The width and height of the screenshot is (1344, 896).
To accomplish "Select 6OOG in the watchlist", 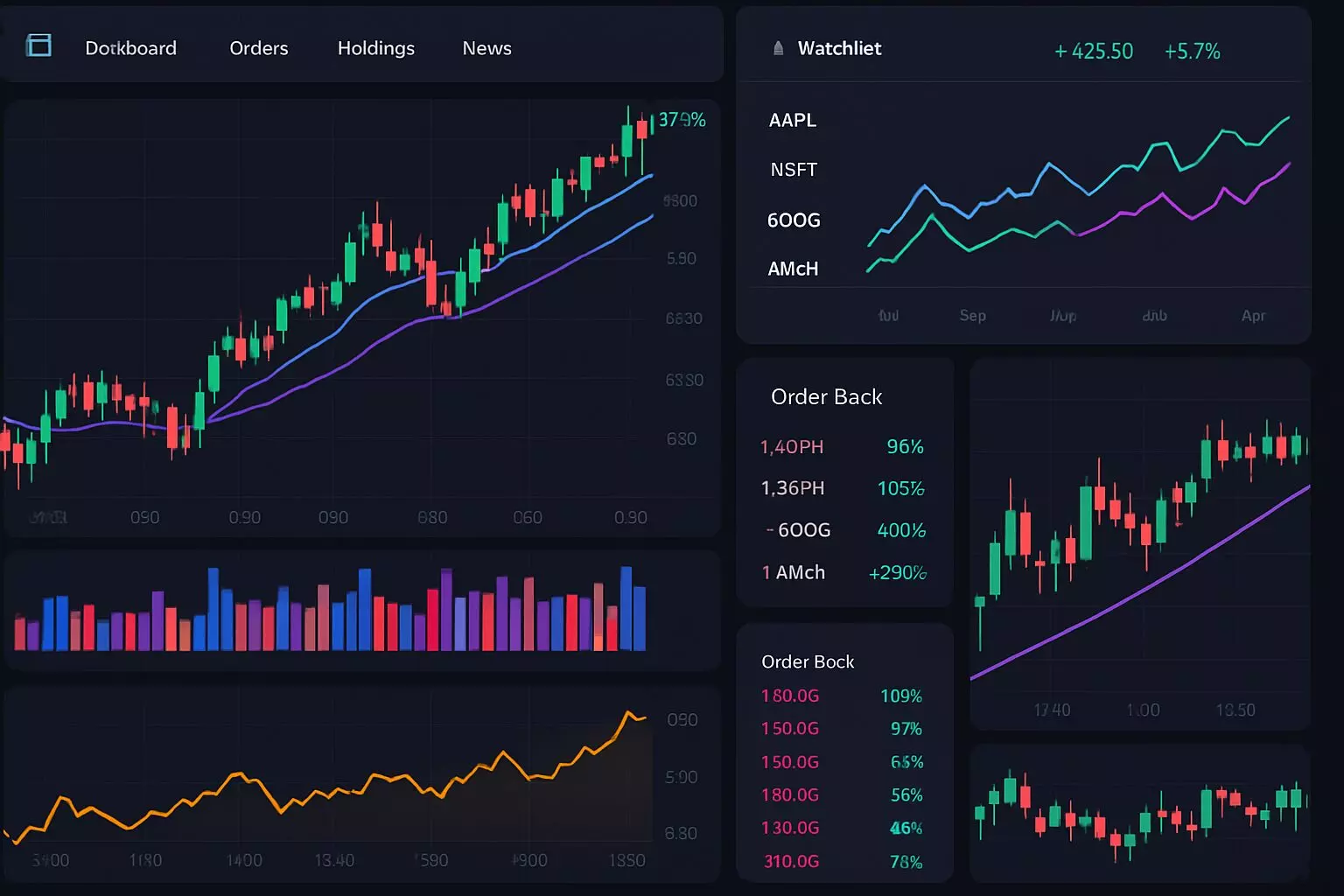I will click(793, 220).
